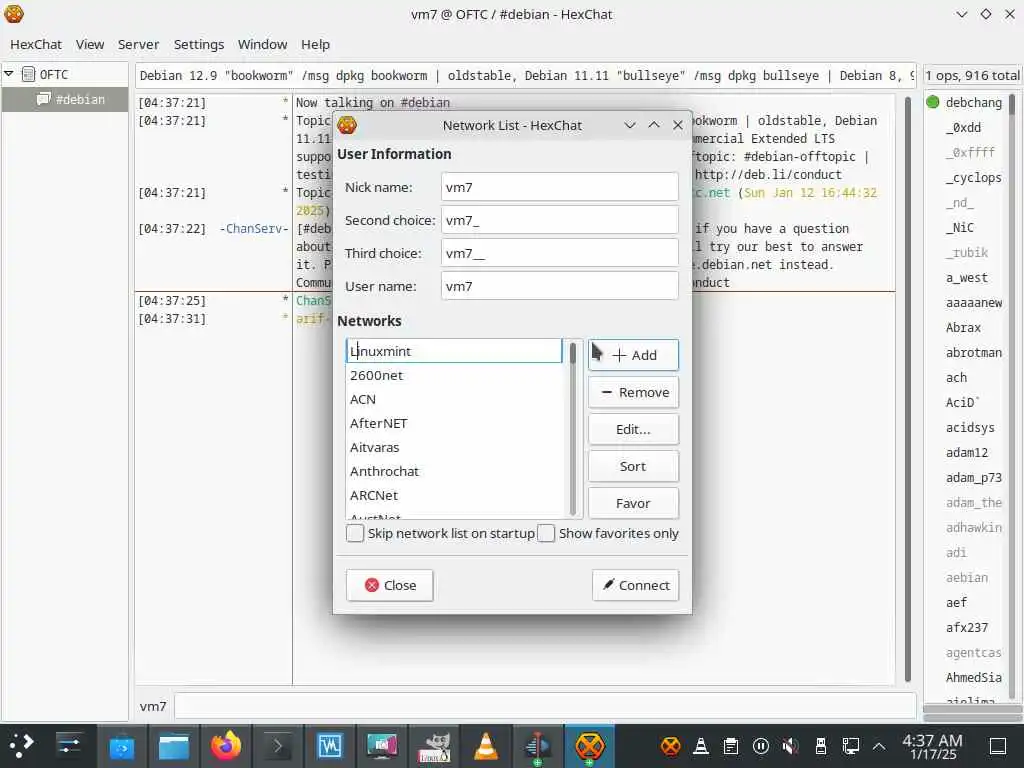Click the Add network button
Screen dimensions: 1024x768
(633, 355)
